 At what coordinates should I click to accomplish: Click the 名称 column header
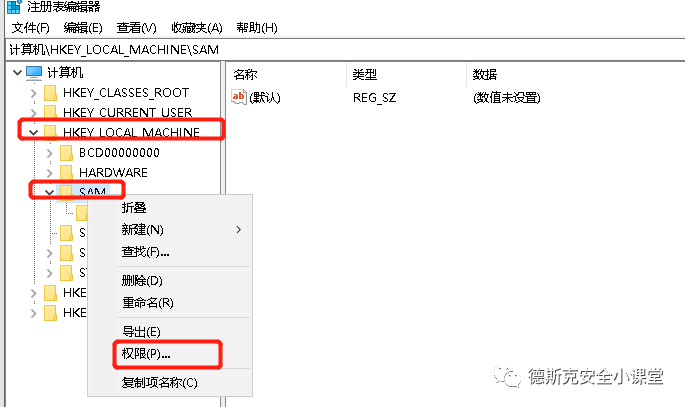[246, 75]
